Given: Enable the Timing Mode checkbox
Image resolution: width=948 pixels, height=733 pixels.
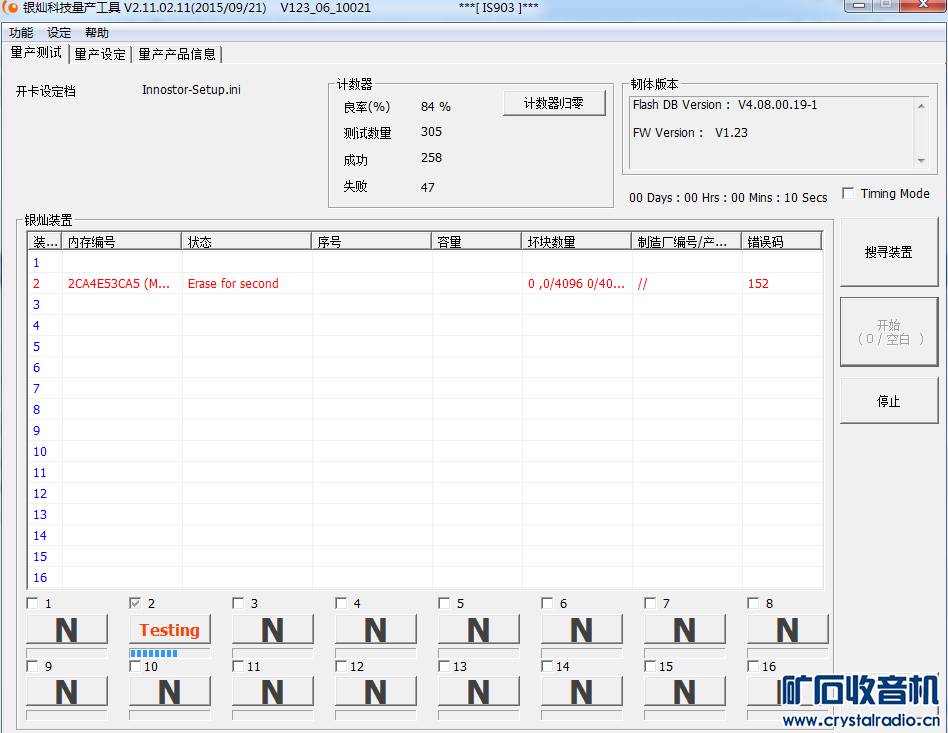Looking at the screenshot, I should [x=848, y=194].
